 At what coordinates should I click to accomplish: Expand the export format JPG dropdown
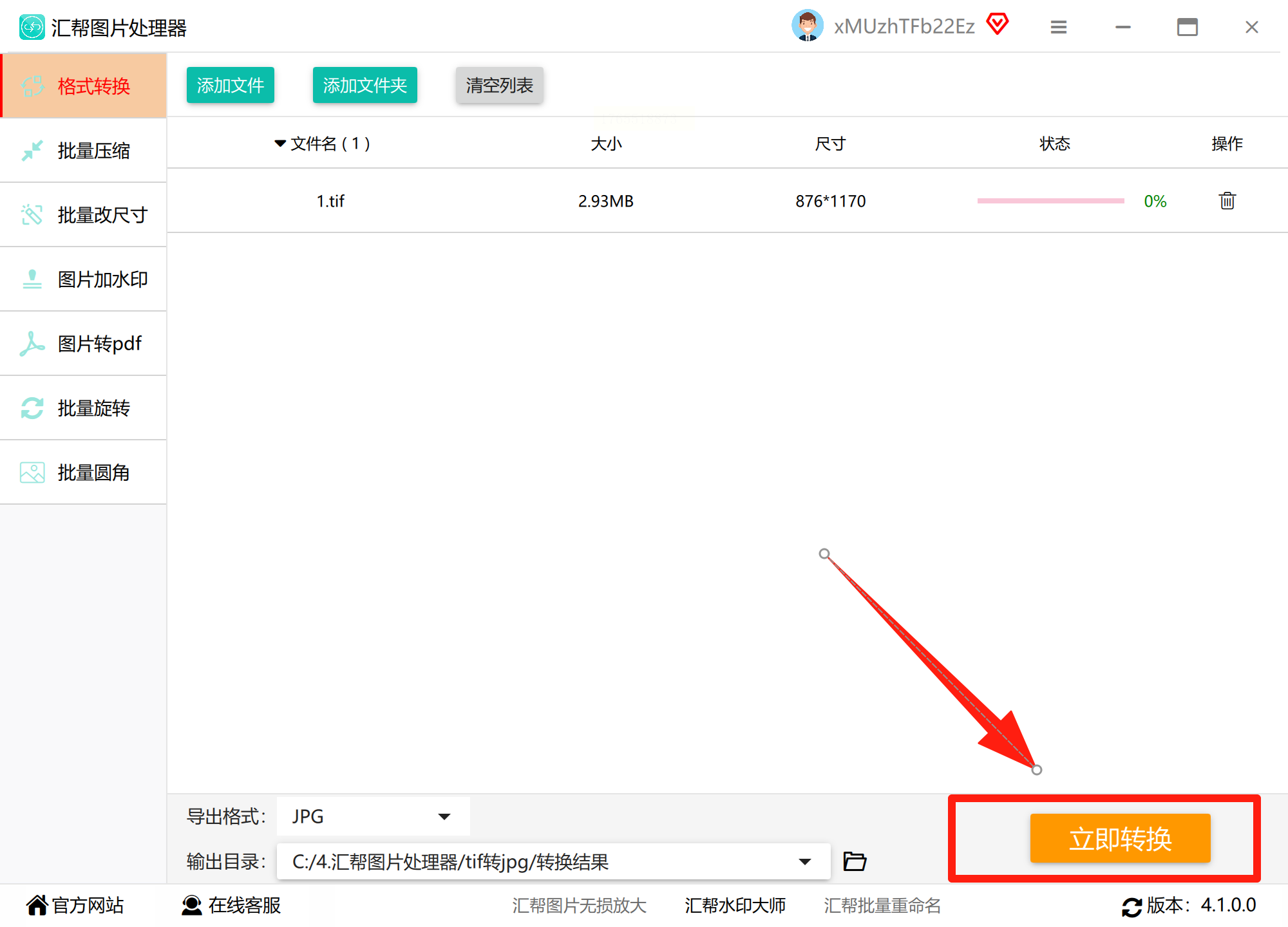click(x=444, y=816)
